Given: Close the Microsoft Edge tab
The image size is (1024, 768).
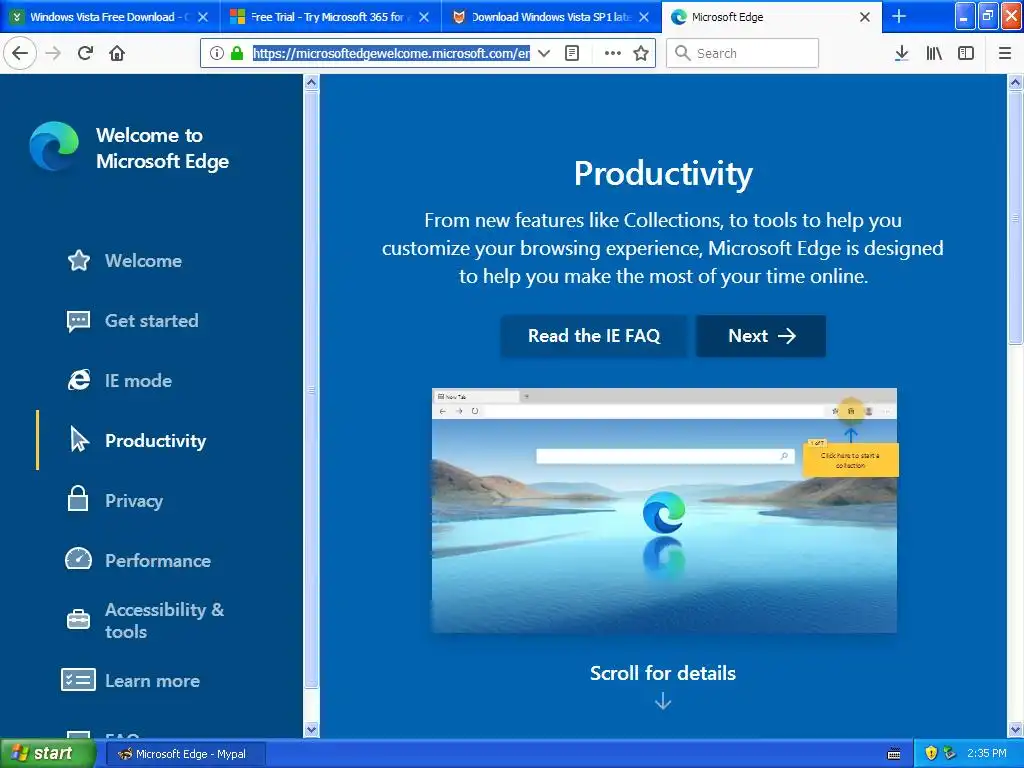Looking at the screenshot, I should pyautogui.click(x=865, y=17).
